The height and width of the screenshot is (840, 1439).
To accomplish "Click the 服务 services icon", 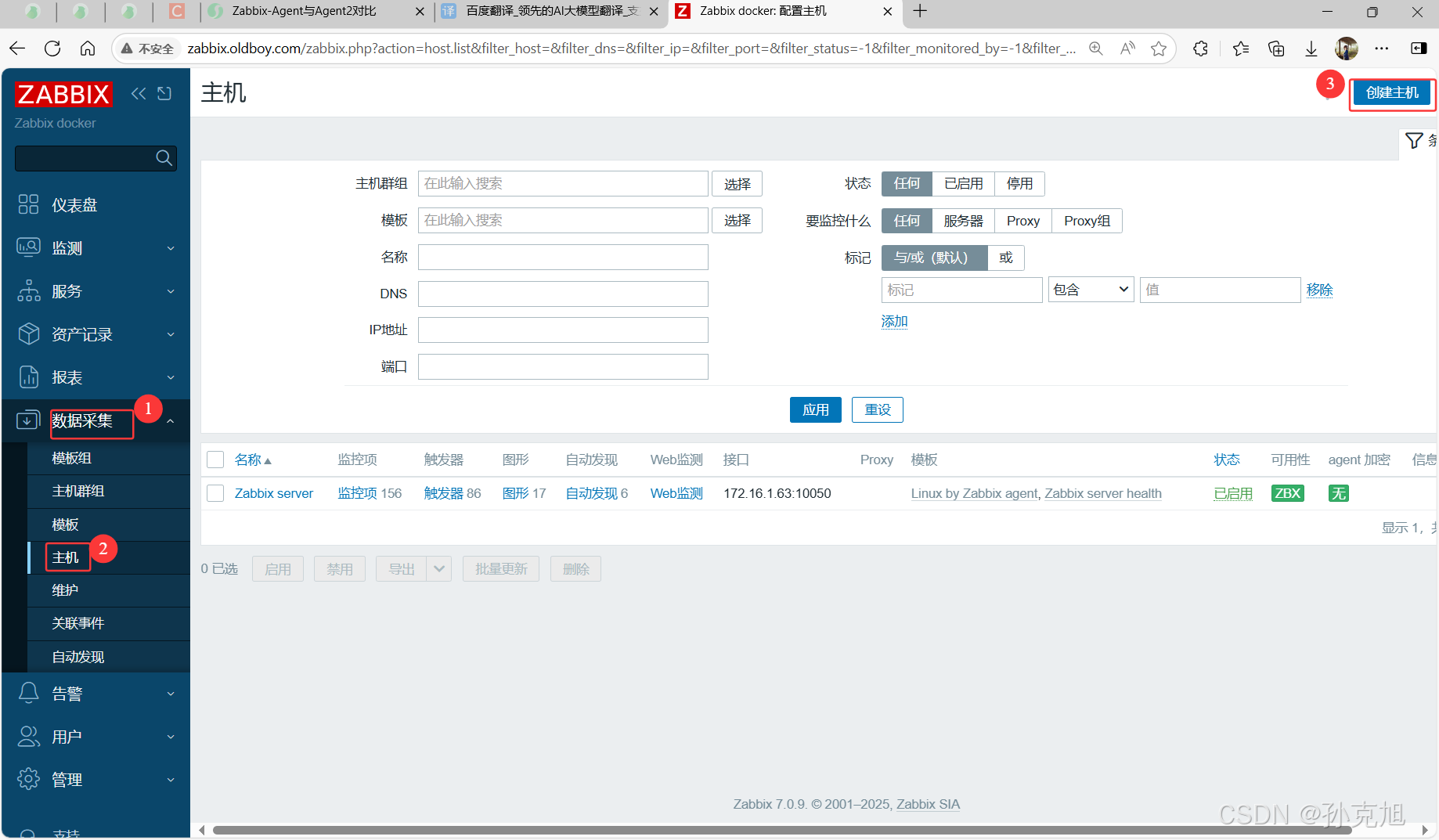I will click(x=29, y=290).
